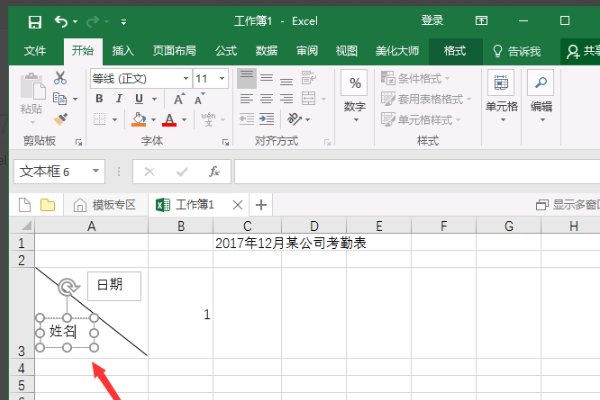The image size is (600, 400).
Task: Click the Copy icon
Action: point(60,99)
